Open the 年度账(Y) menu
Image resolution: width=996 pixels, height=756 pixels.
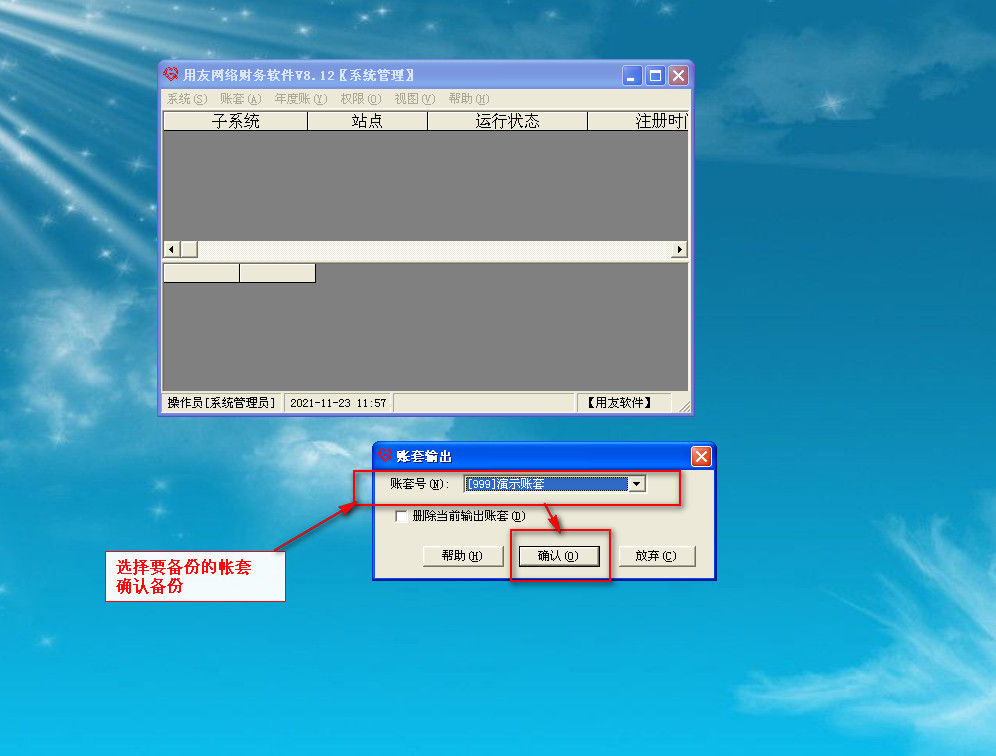(x=301, y=99)
